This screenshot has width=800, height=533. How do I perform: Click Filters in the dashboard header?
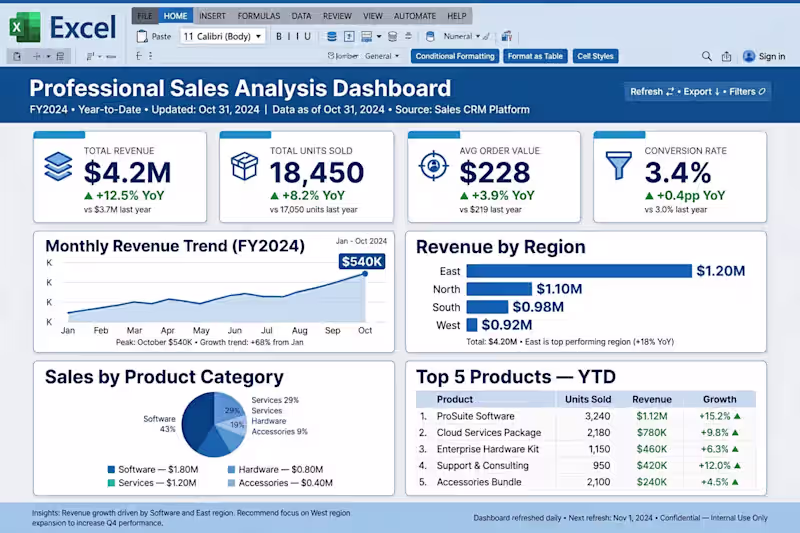747,91
